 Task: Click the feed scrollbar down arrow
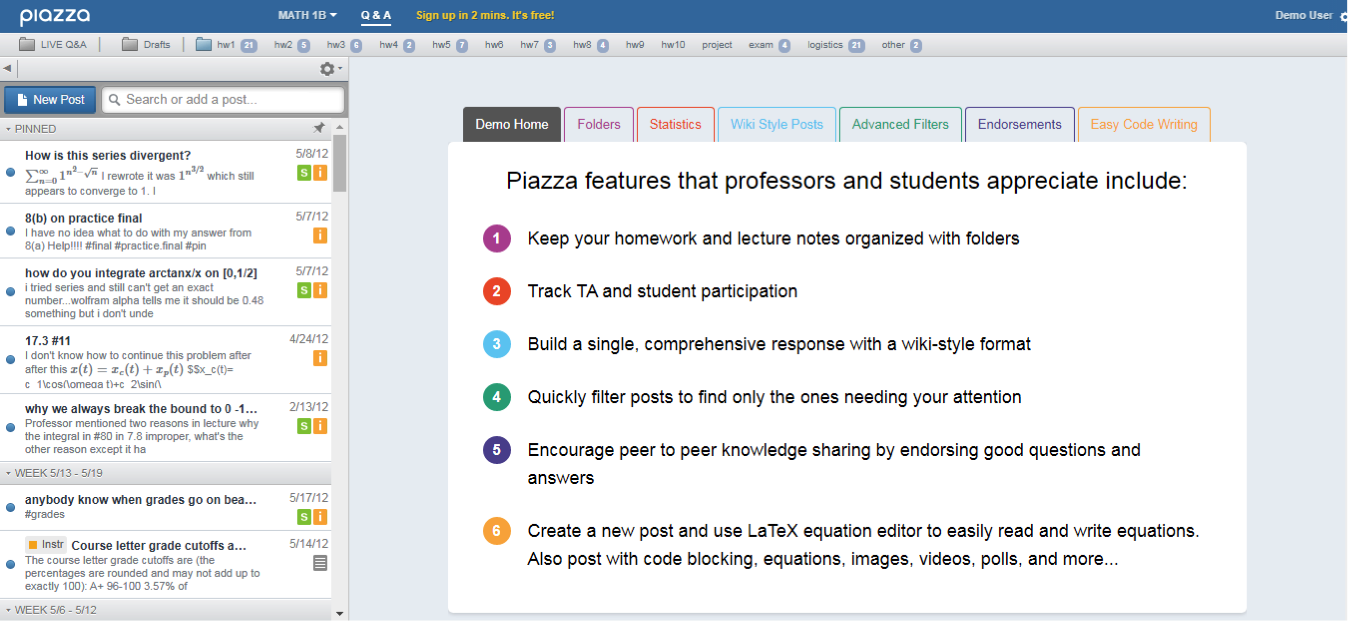(x=339, y=613)
